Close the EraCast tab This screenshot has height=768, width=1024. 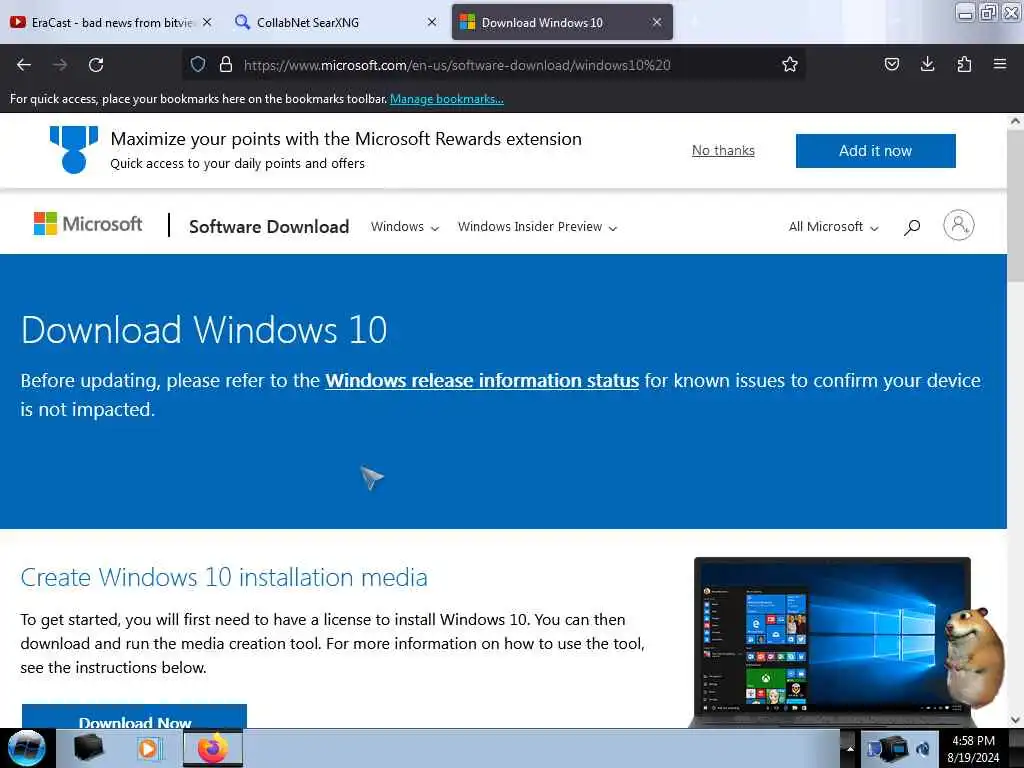pyautogui.click(x=207, y=22)
